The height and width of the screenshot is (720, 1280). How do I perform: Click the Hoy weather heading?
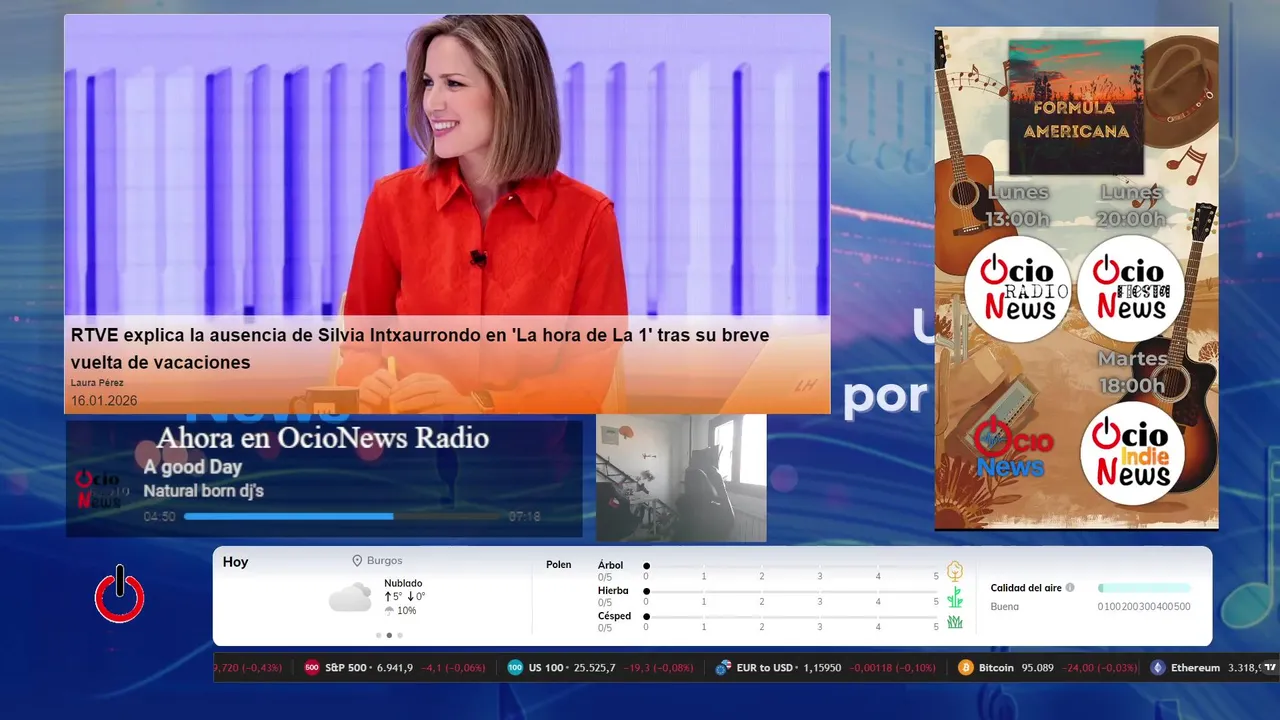(x=235, y=562)
